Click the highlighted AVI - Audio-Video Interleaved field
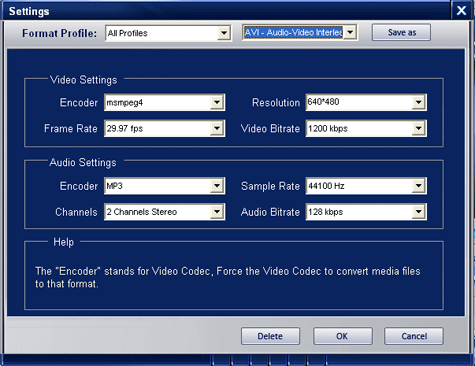 point(293,32)
